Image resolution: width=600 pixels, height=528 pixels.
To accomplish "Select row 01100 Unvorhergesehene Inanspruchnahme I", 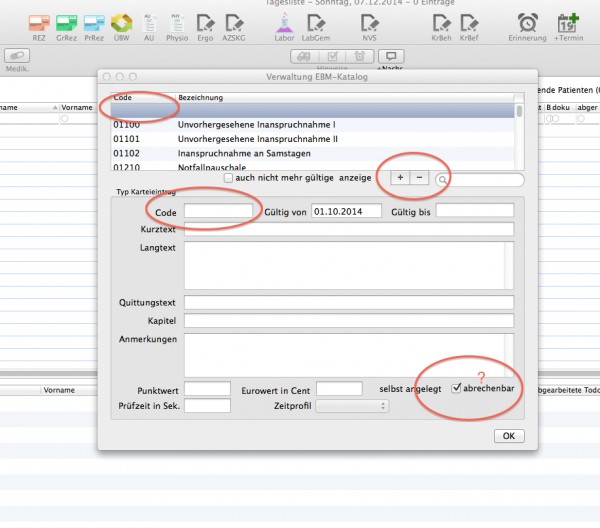I will click(x=313, y=125).
